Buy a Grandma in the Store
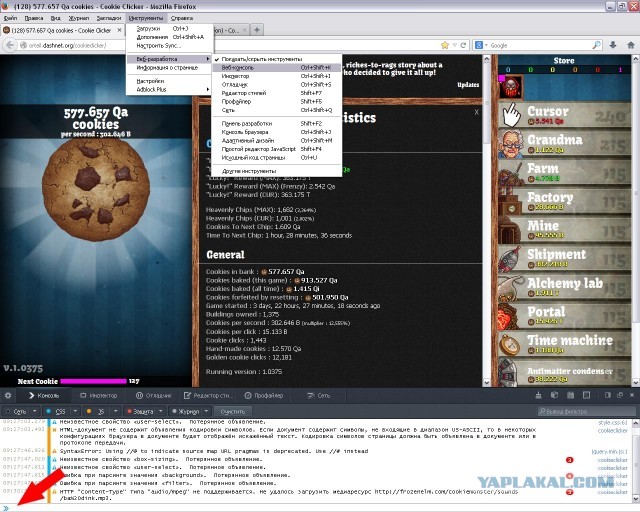Viewport: 640px width, 512px height. tap(564, 144)
